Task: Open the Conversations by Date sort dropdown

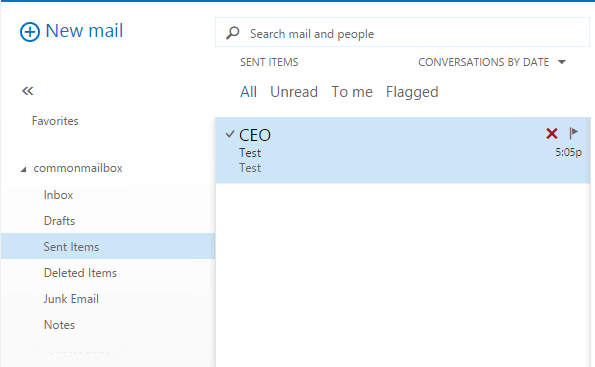Action: coord(562,62)
